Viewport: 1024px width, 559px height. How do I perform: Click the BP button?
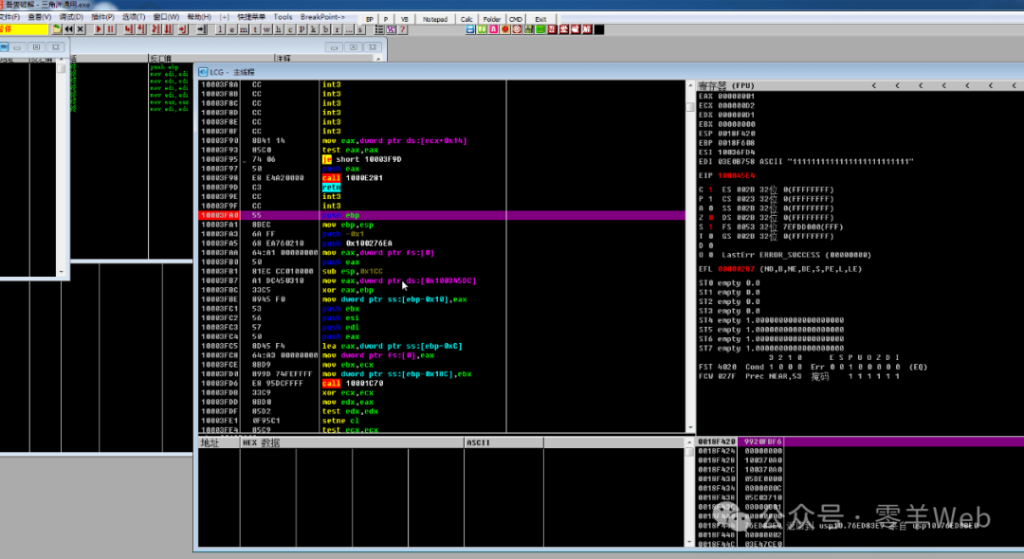[x=370, y=19]
